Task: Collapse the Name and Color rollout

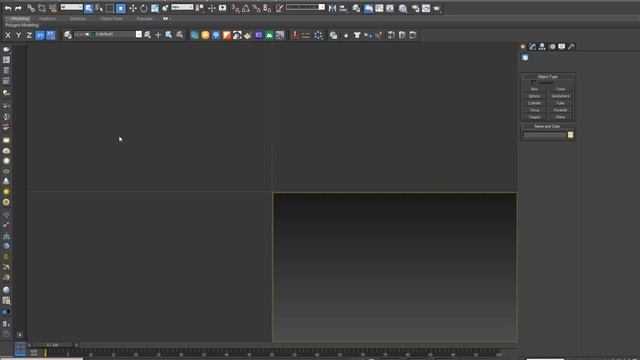Action: (548, 126)
